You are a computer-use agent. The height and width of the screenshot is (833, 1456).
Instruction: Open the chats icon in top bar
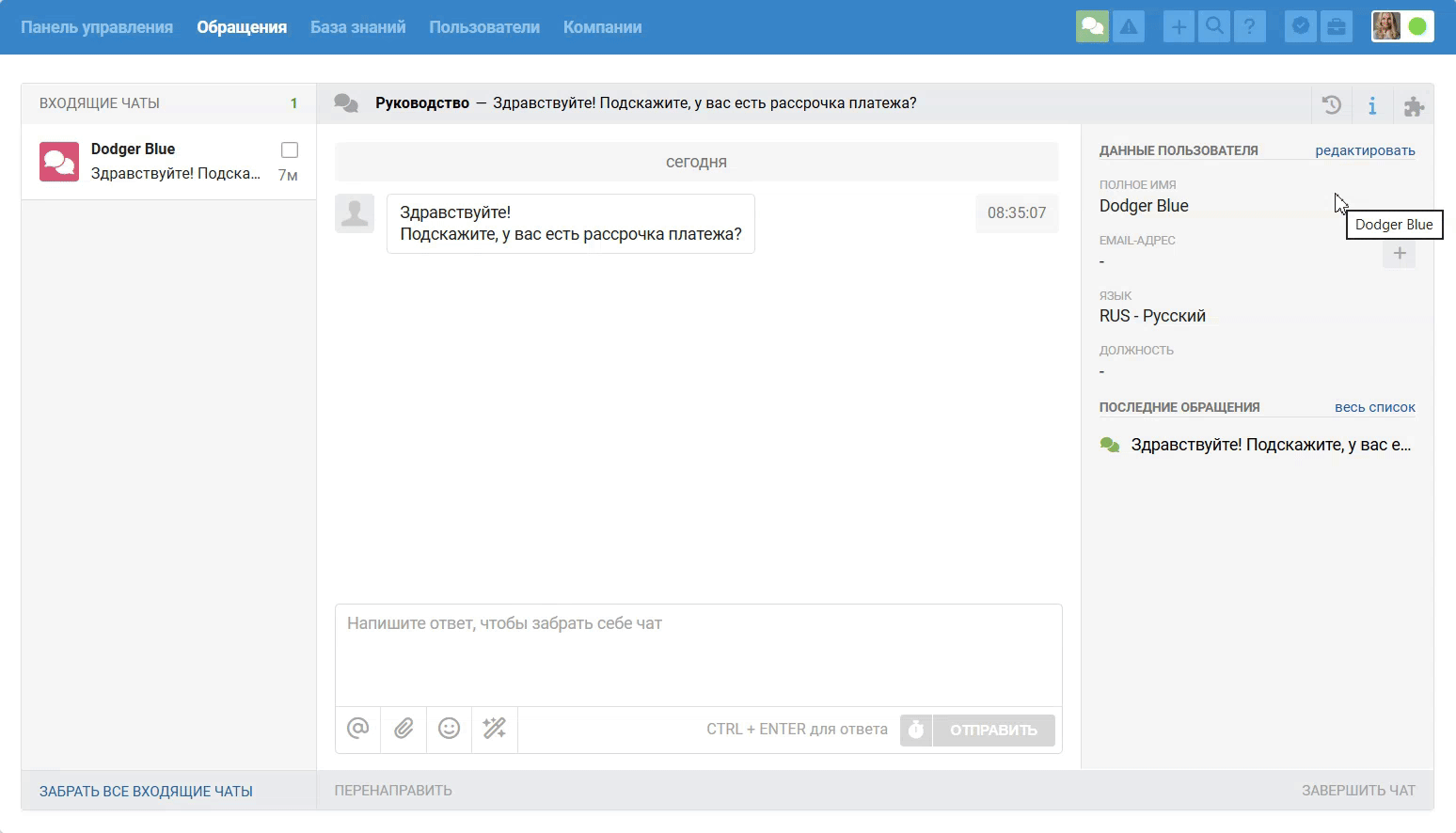(x=1092, y=26)
